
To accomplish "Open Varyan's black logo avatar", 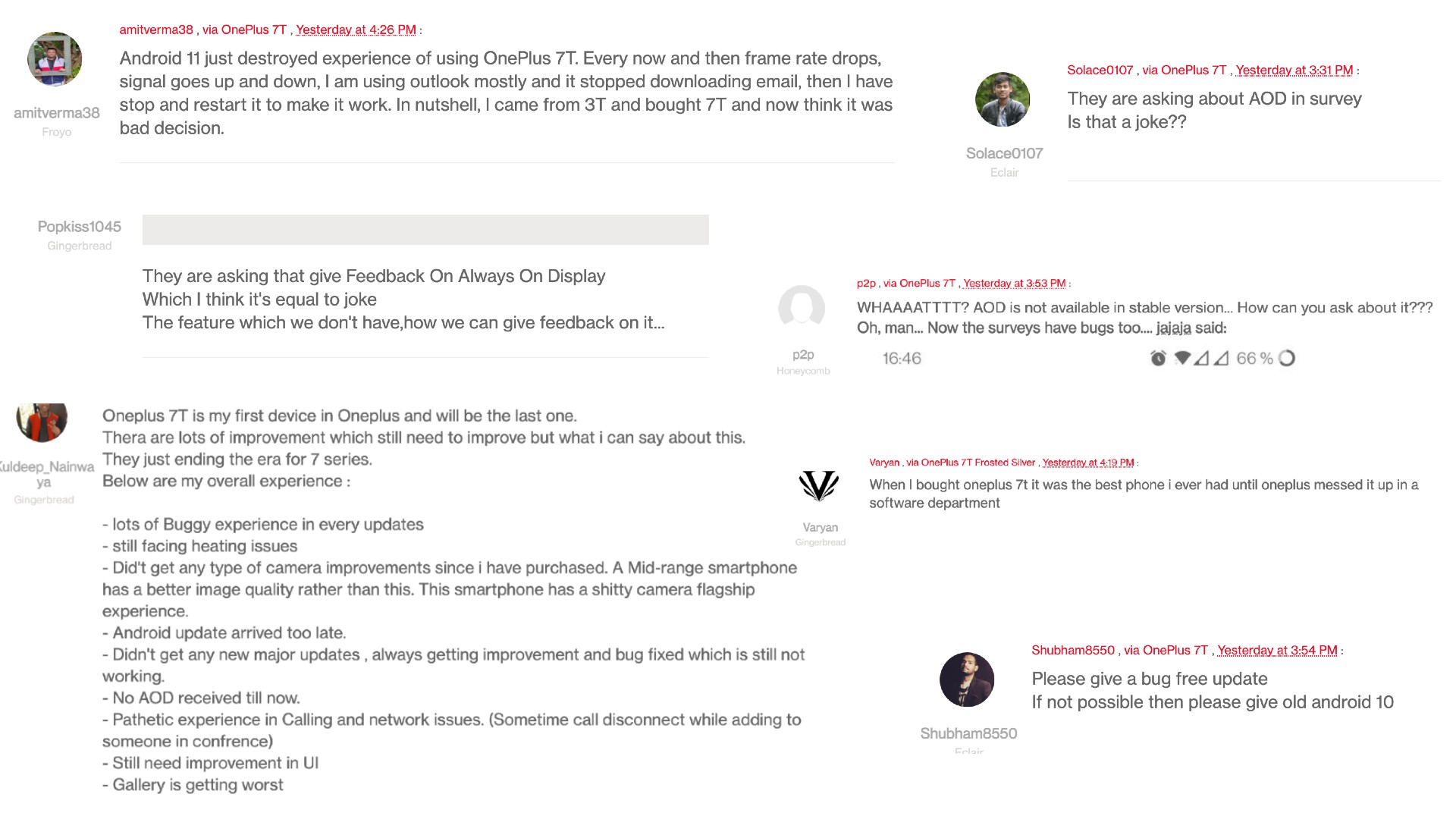I will 819,485.
